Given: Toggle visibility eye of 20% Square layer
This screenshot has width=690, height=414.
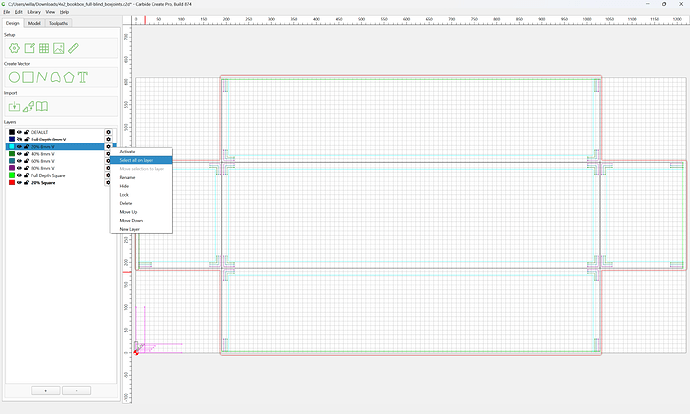Looking at the screenshot, I should coord(19,183).
